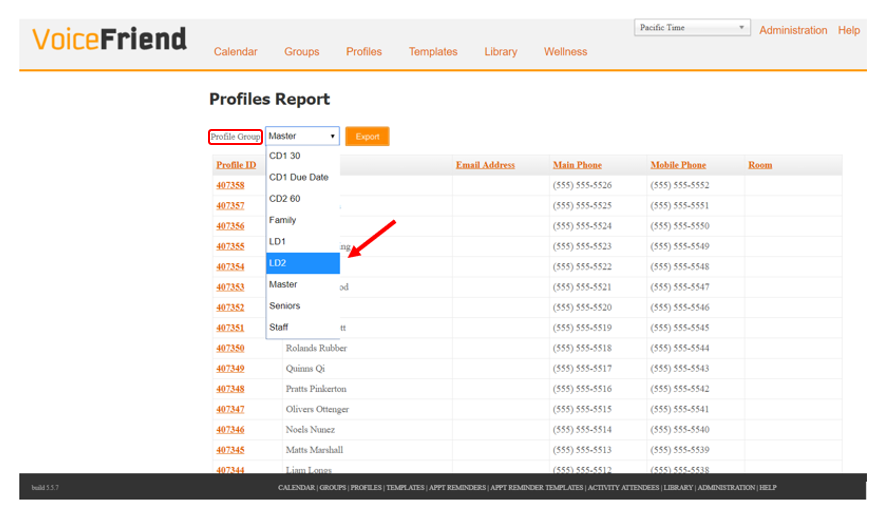Open profile 407350
The image size is (882, 513).
[x=230, y=348]
